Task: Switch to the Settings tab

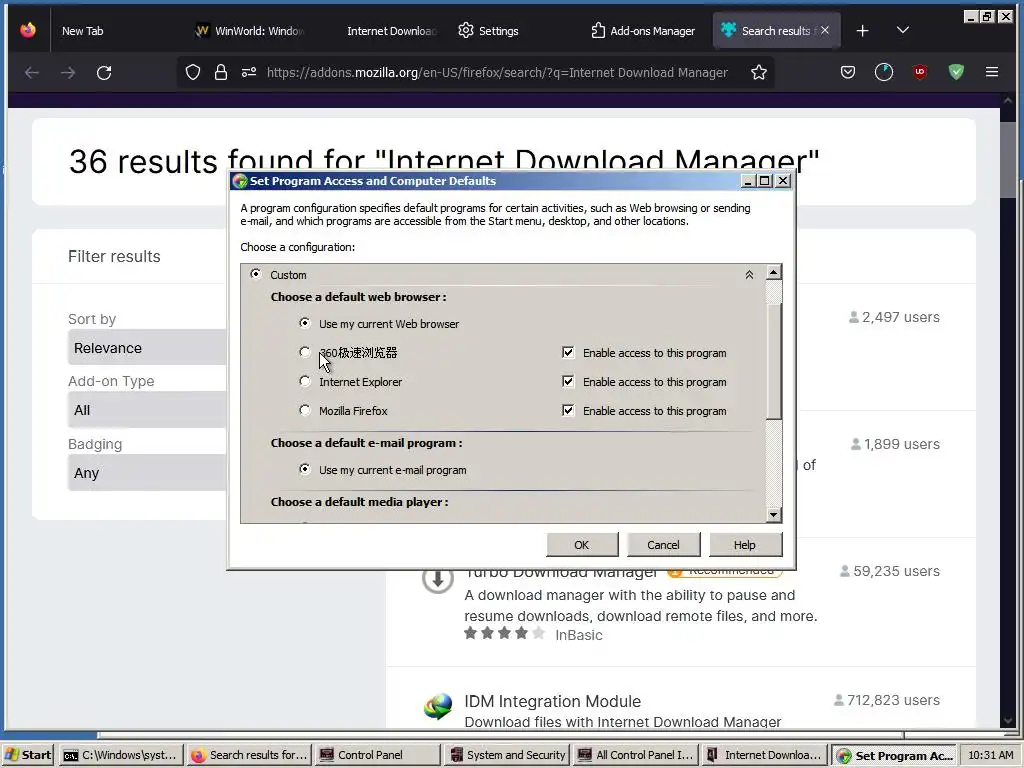Action: (x=488, y=31)
